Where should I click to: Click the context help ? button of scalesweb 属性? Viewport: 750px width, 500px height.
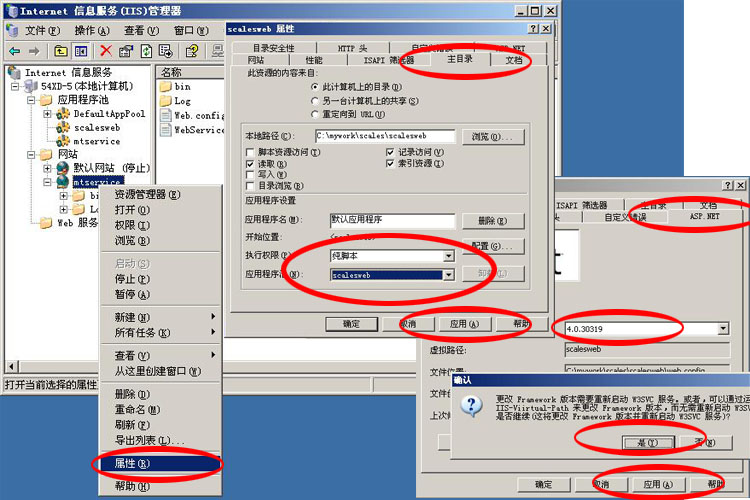click(533, 29)
